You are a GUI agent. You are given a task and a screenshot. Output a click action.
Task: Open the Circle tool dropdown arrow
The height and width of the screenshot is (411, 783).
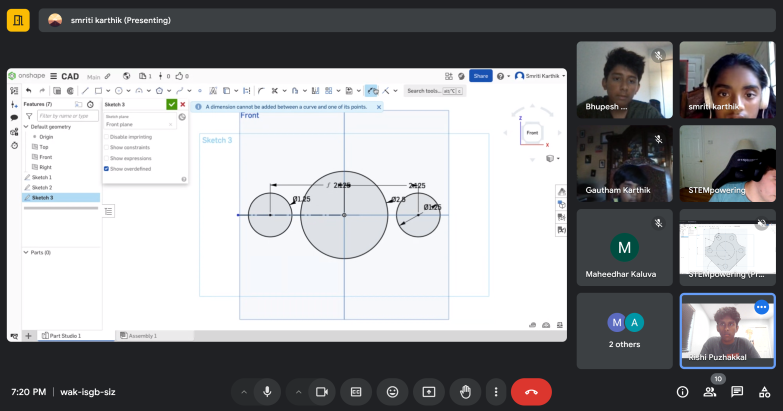click(x=128, y=91)
